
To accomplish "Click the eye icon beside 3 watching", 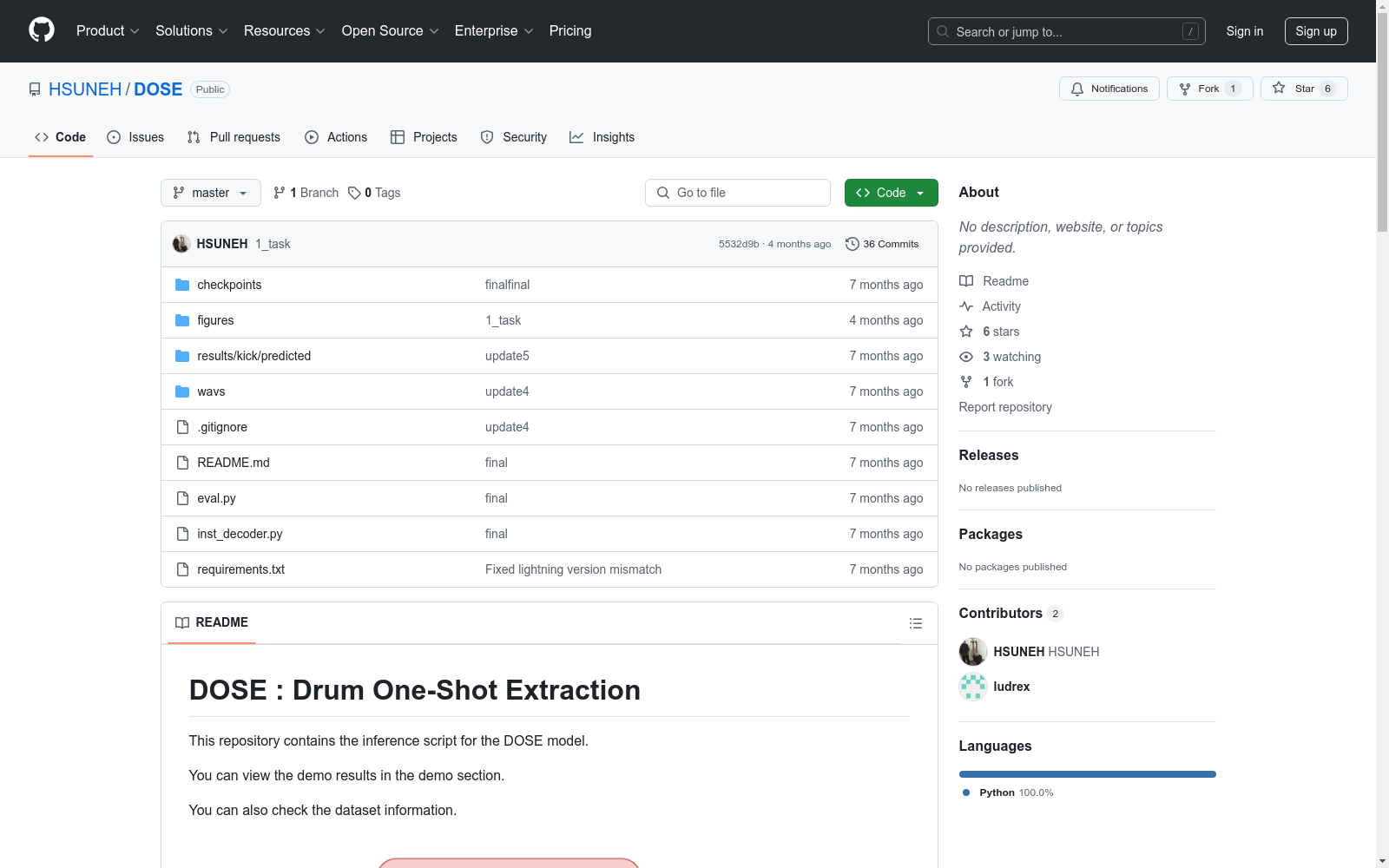I will point(966,357).
